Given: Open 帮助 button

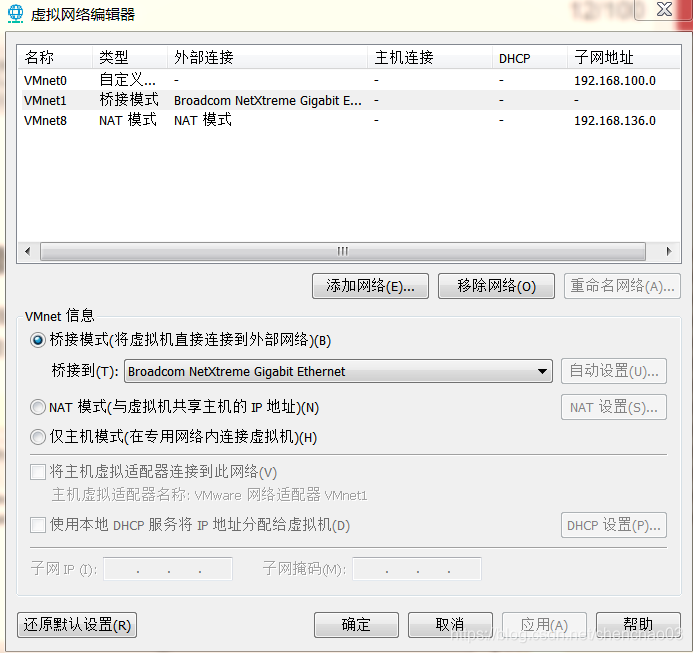Looking at the screenshot, I should (638, 625).
